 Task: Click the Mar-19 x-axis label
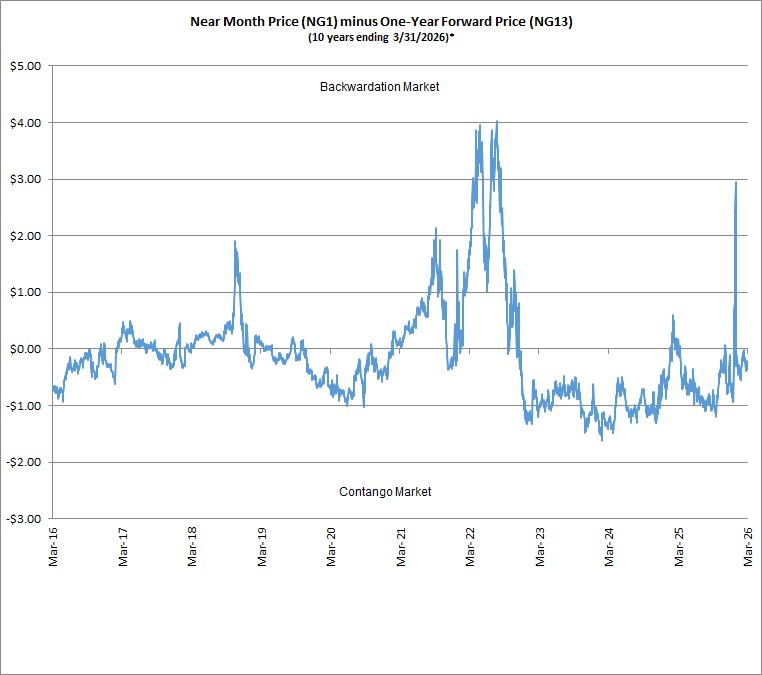point(262,547)
